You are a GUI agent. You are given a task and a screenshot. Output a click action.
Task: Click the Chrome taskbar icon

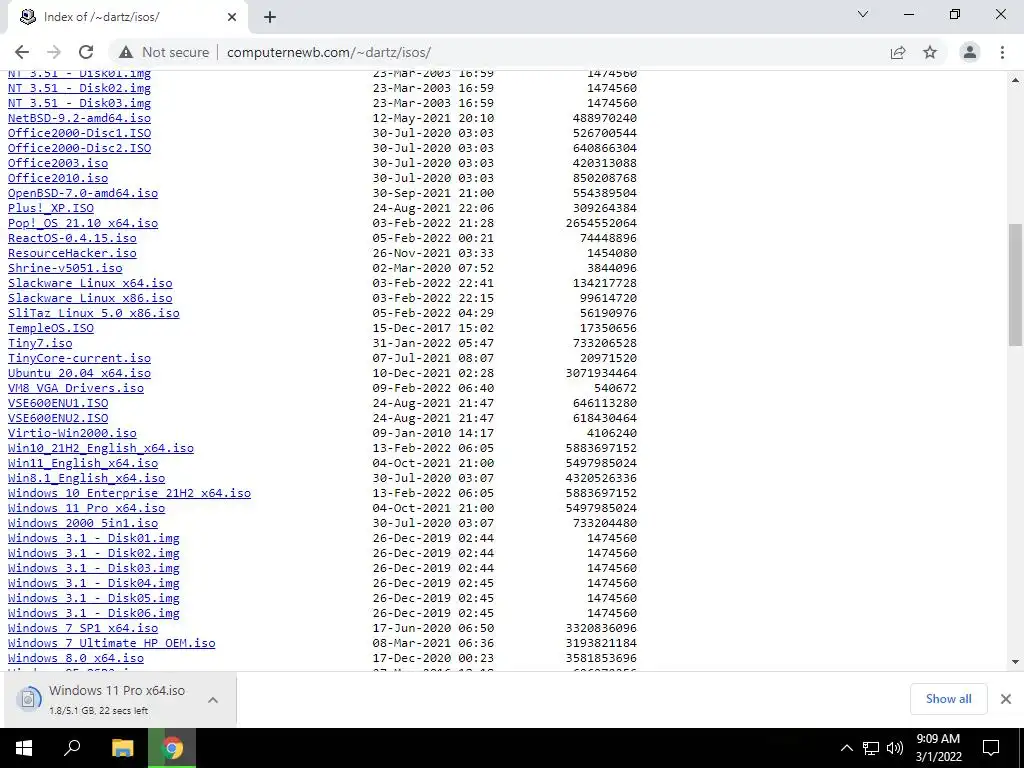(172, 748)
